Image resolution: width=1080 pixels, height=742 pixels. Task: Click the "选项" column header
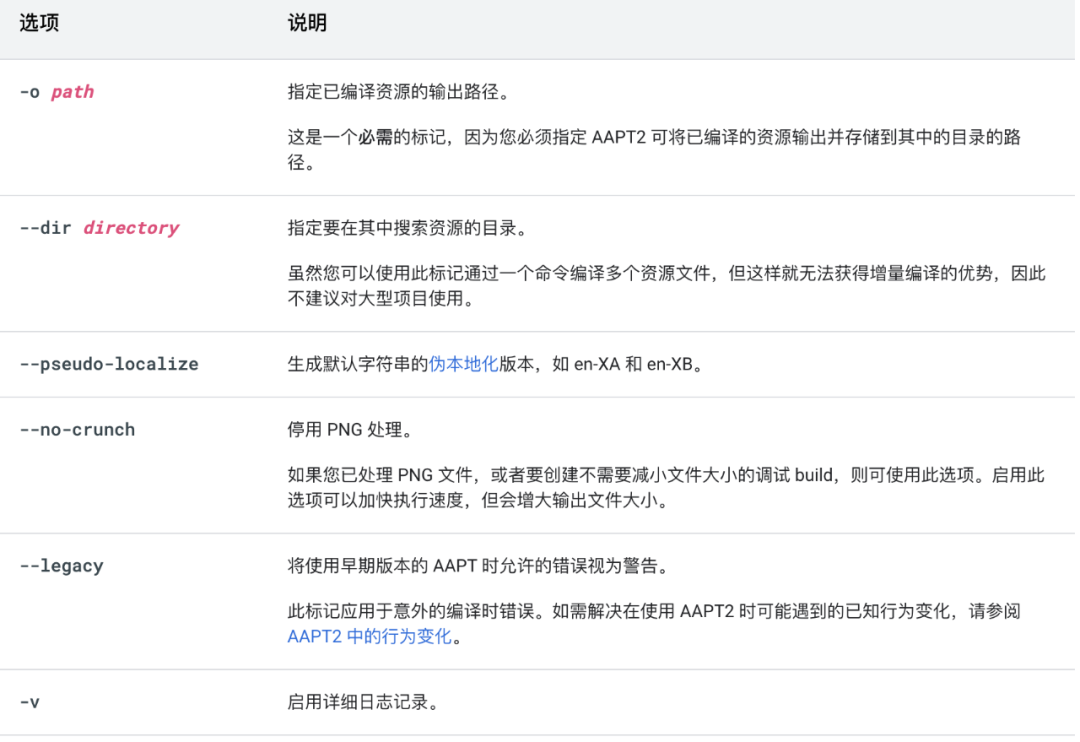(39, 23)
